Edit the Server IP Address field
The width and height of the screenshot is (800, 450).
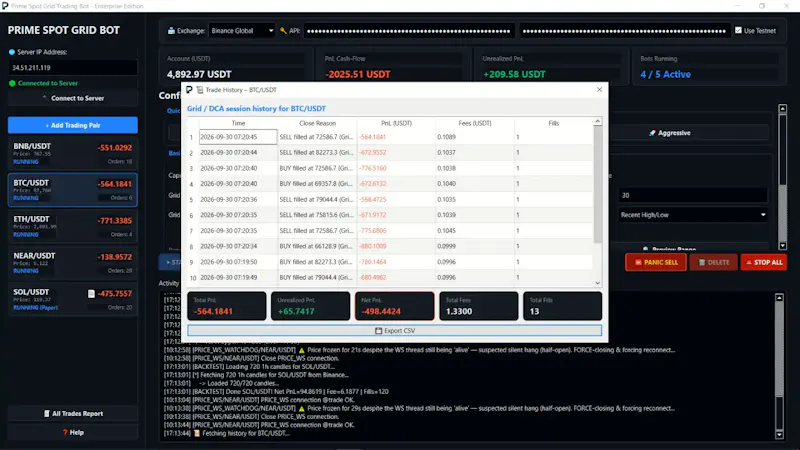[x=72, y=67]
